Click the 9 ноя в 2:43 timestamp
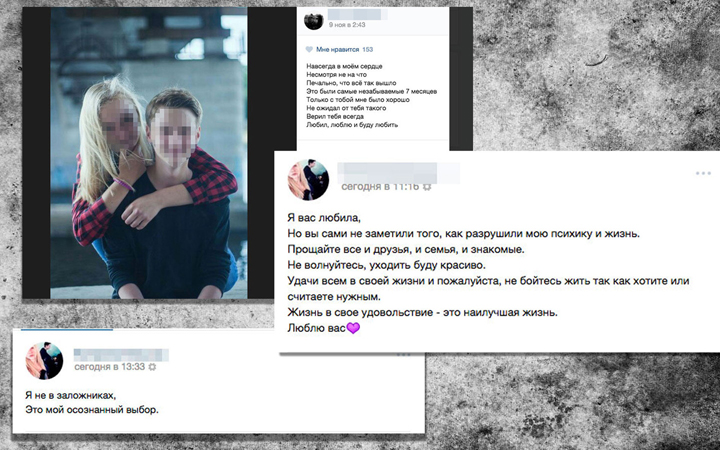Image resolution: width=720 pixels, height=450 pixels. [347, 25]
